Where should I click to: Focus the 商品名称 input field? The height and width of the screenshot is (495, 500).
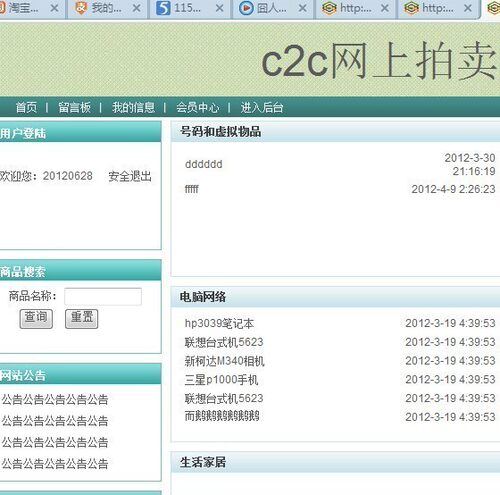point(103,296)
